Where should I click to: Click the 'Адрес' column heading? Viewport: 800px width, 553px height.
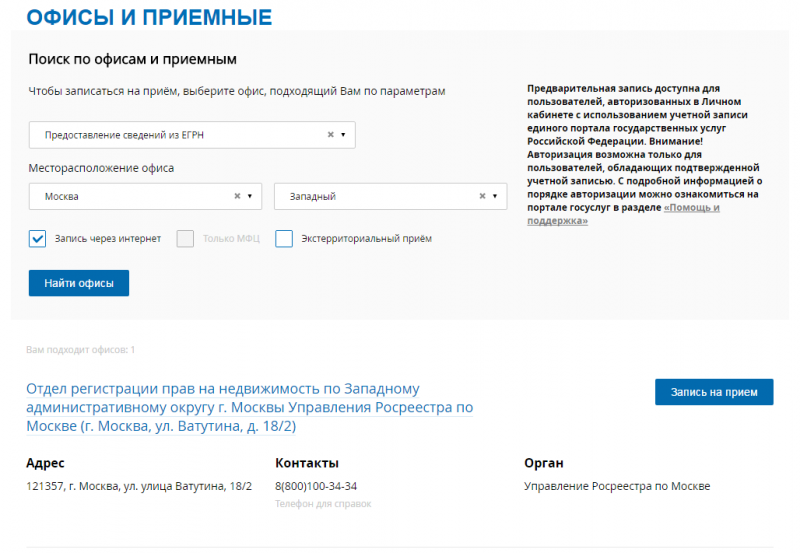click(x=45, y=463)
